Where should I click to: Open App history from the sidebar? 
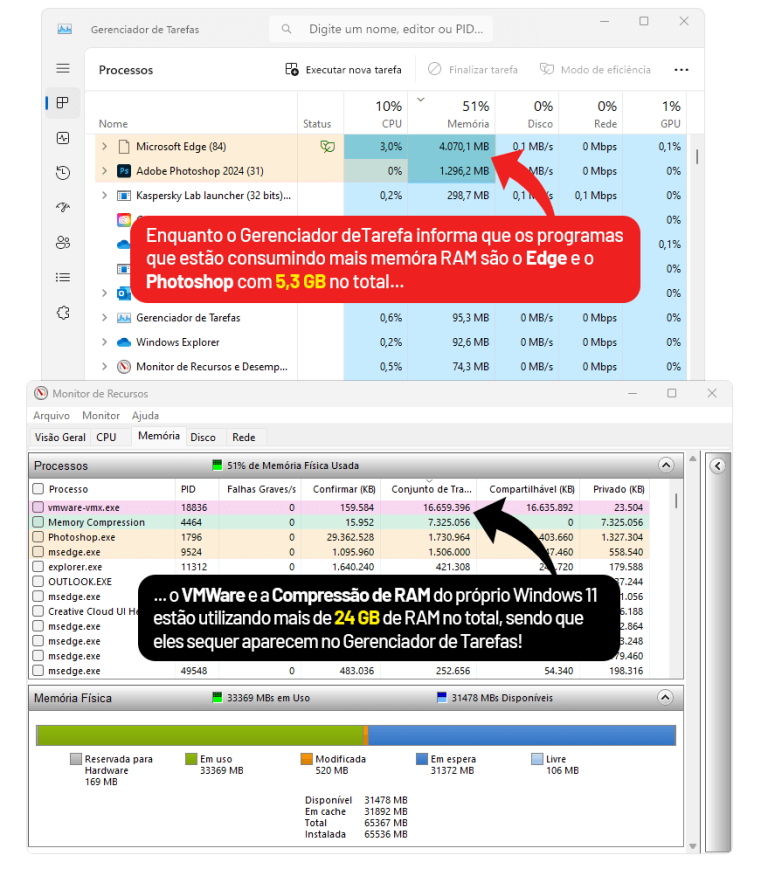(x=63, y=173)
